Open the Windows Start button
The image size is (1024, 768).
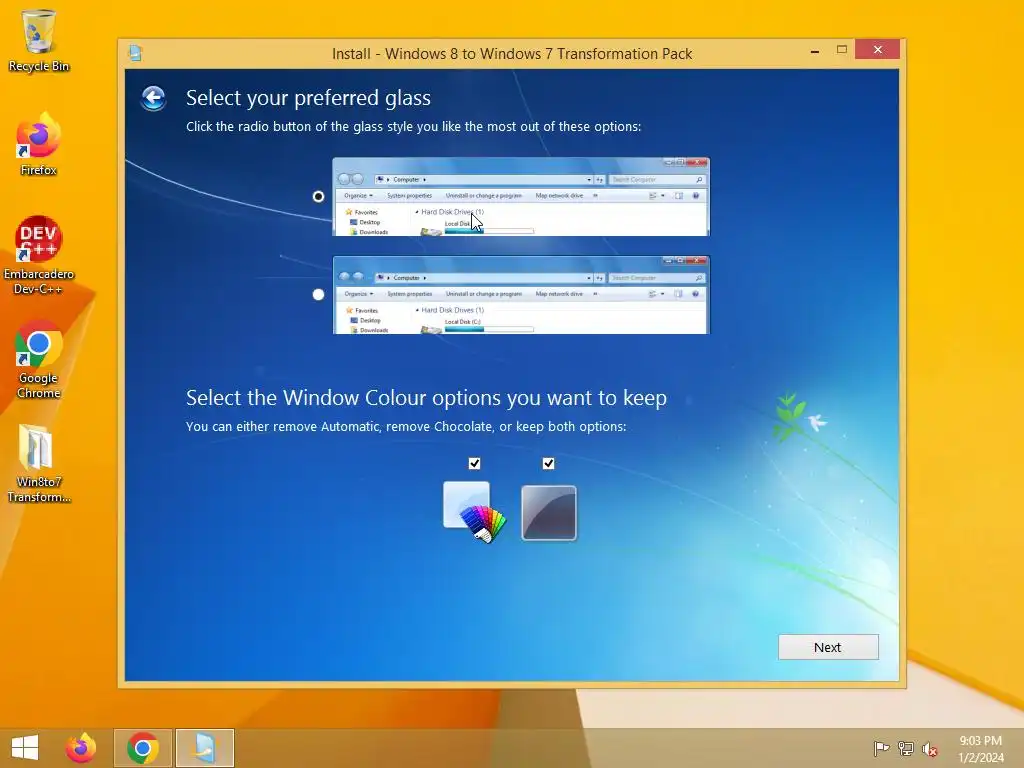pyautogui.click(x=25, y=748)
